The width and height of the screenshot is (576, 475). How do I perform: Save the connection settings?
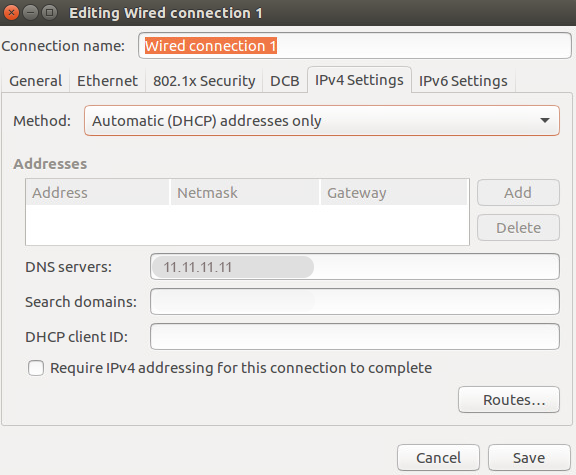point(529,458)
